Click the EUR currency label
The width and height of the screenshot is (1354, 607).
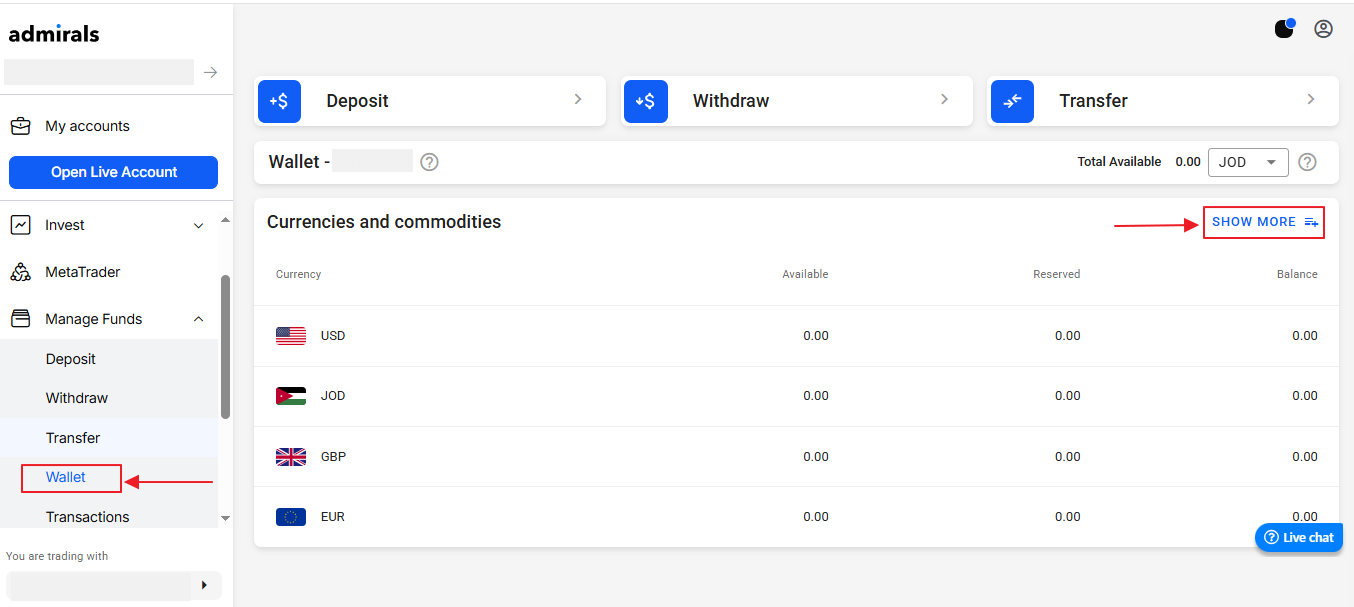pyautogui.click(x=333, y=517)
